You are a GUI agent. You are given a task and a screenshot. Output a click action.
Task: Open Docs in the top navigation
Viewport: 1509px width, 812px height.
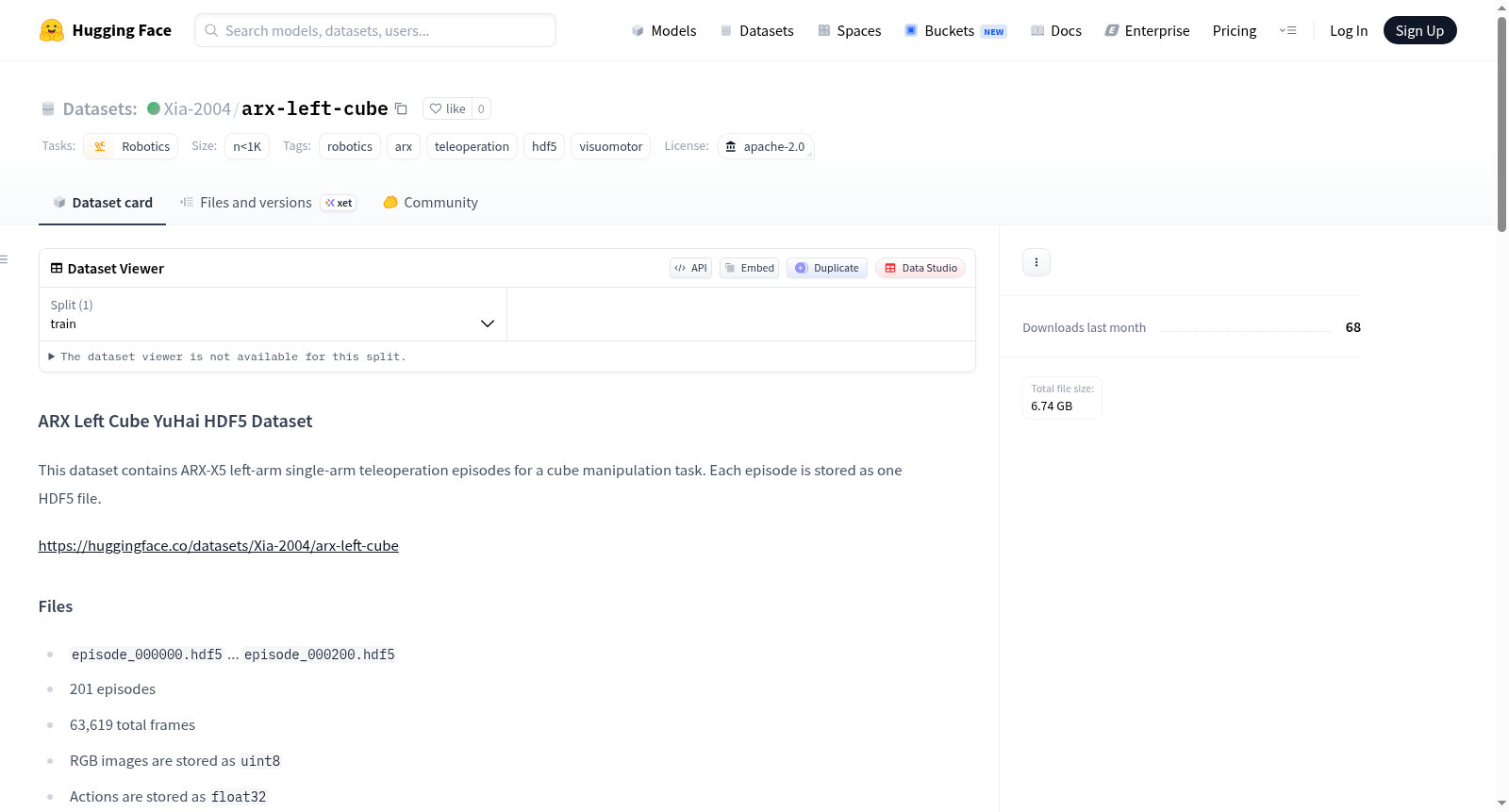(x=1056, y=30)
